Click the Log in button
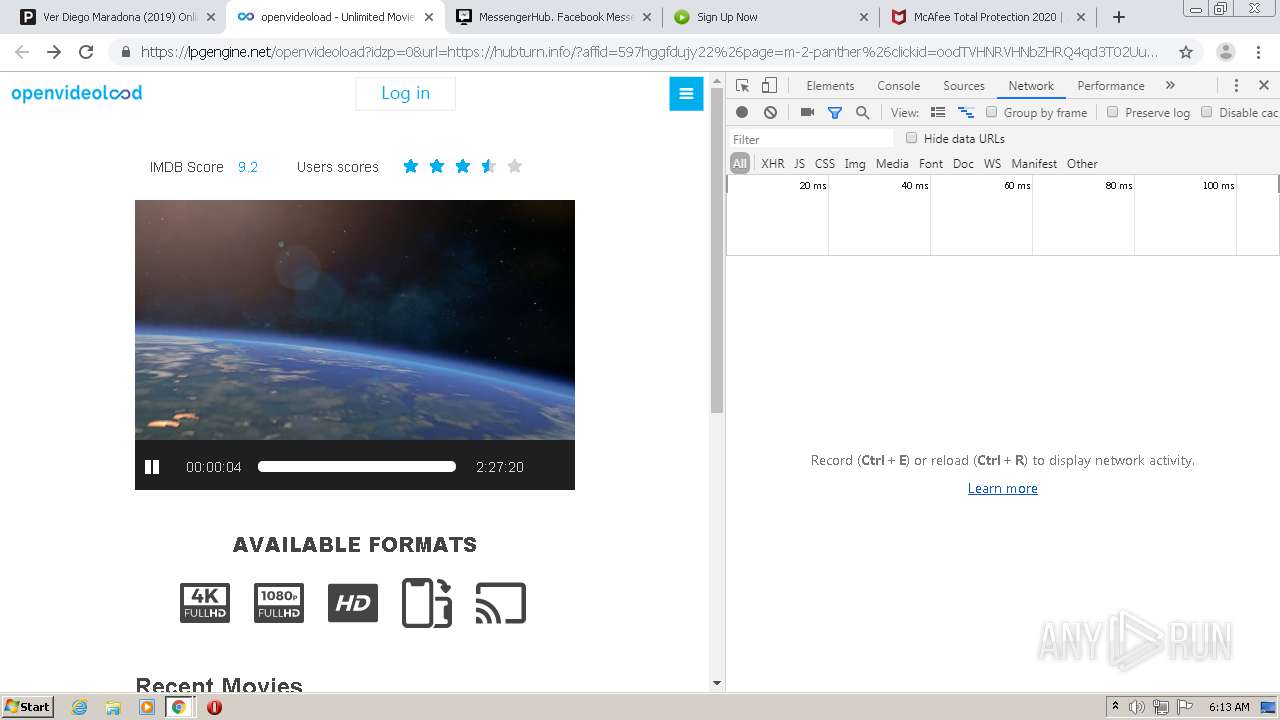Screen dimensions: 1280x720 tap(405, 93)
